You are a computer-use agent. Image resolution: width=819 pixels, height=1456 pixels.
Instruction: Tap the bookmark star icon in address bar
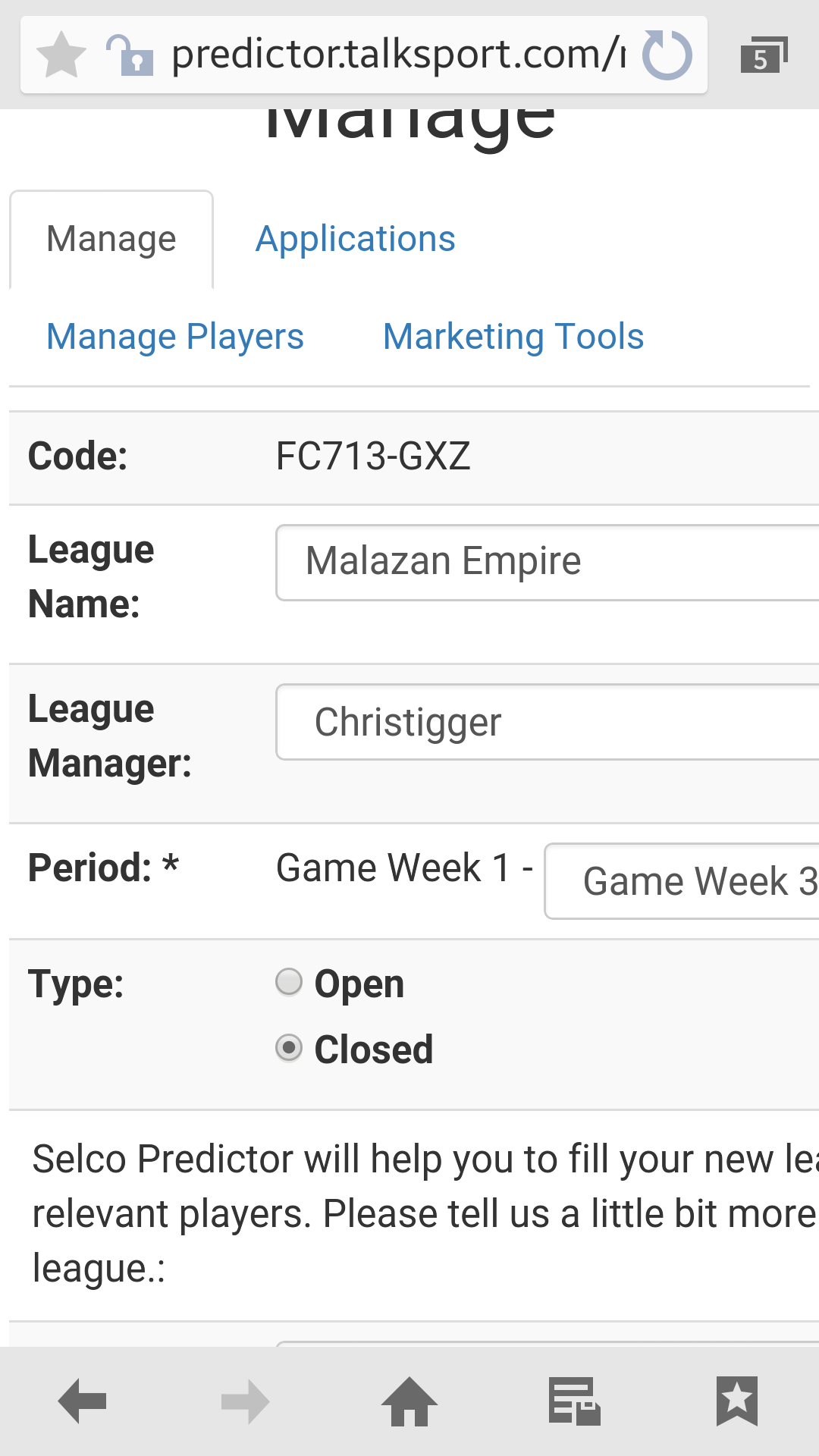tap(61, 55)
